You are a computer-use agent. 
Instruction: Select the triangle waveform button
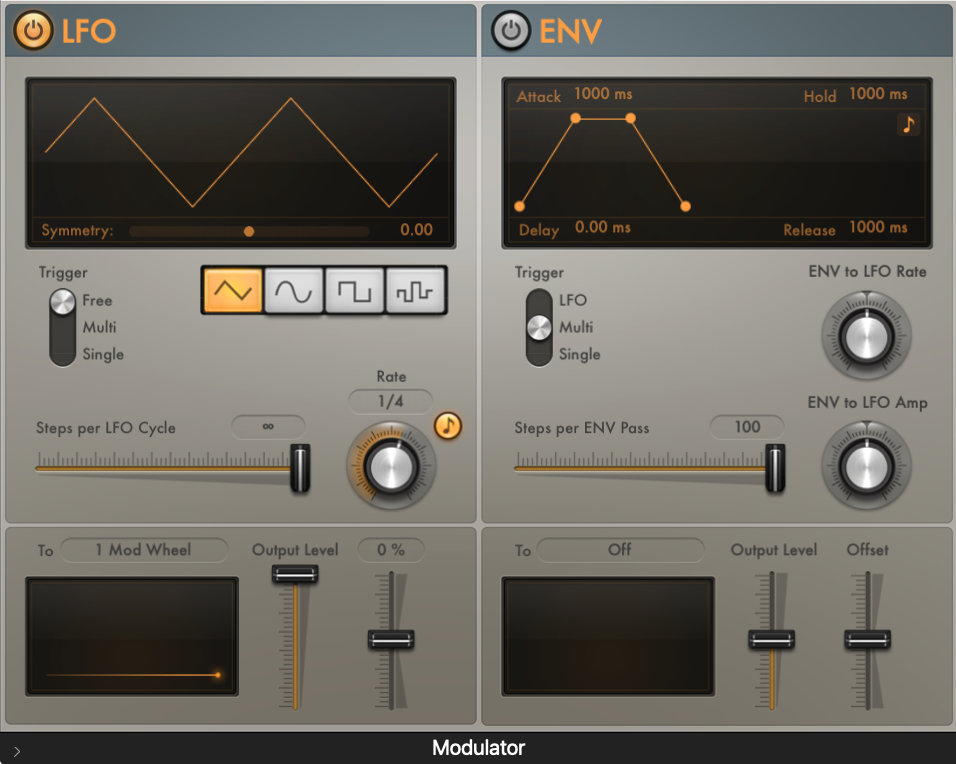click(232, 291)
